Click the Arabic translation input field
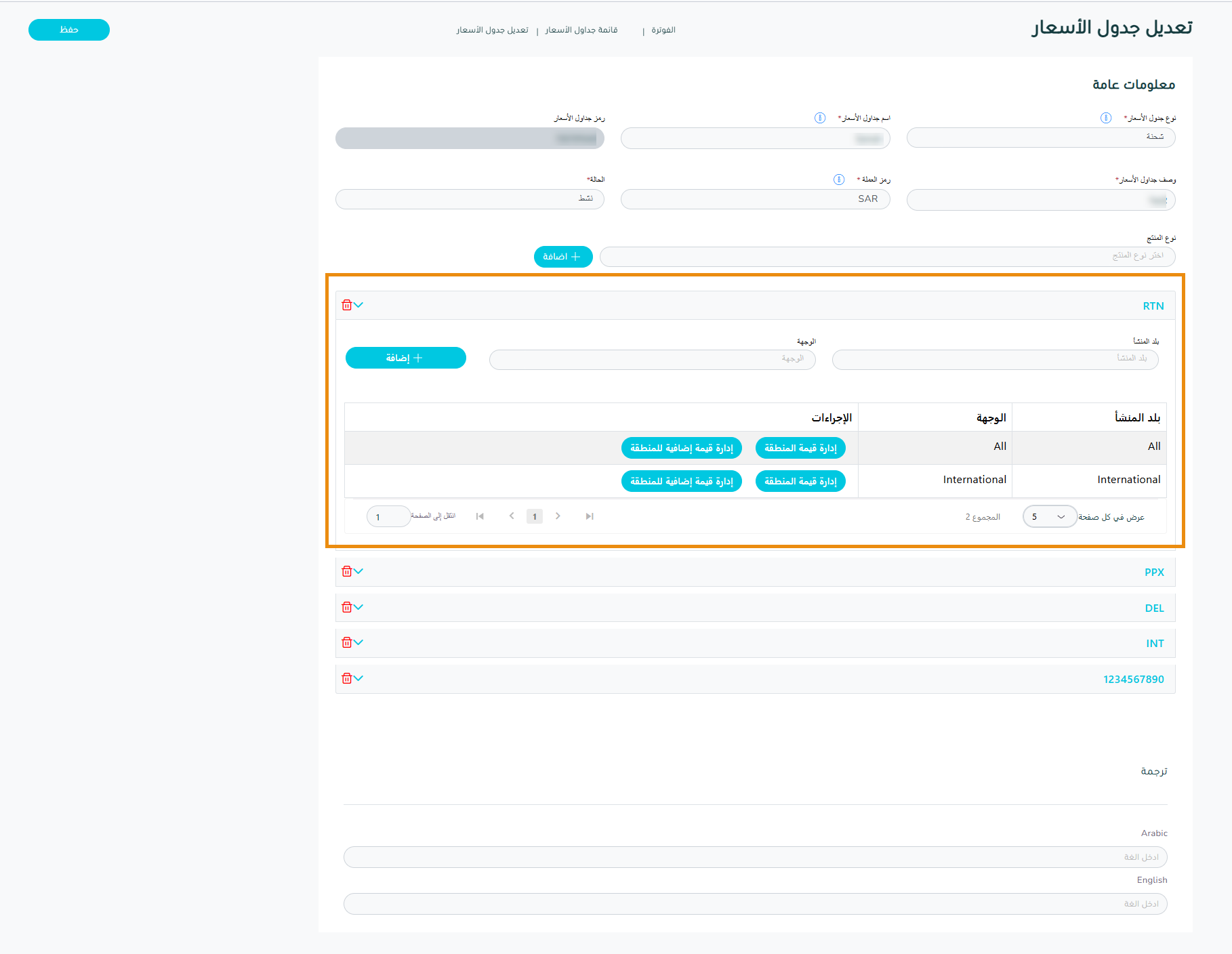Screen dimensions: 1232x954 755,857
